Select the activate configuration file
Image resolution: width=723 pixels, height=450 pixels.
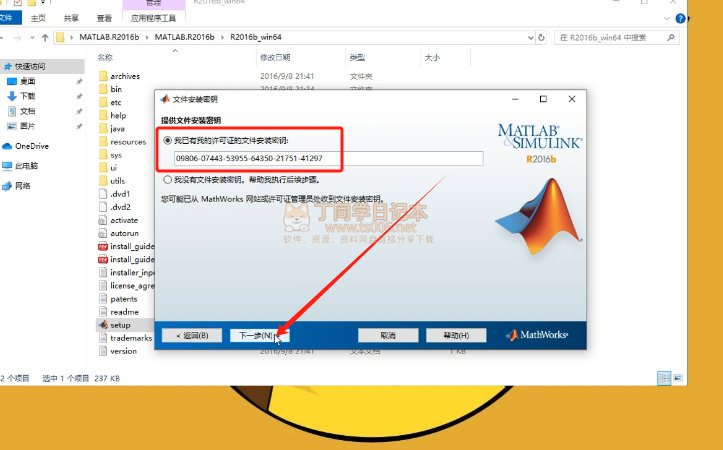click(x=123, y=220)
